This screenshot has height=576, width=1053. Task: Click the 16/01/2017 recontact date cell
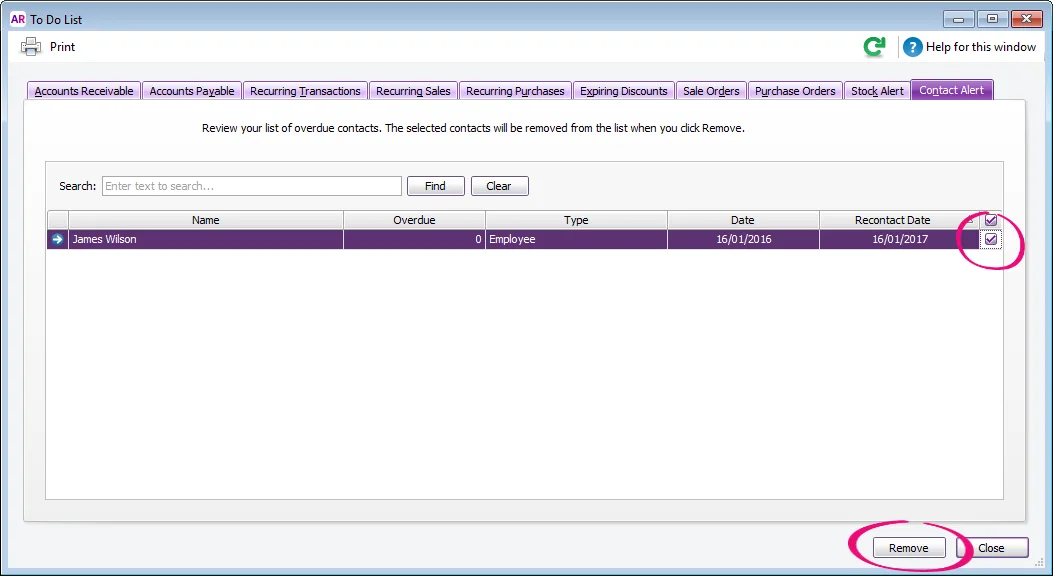click(x=899, y=239)
